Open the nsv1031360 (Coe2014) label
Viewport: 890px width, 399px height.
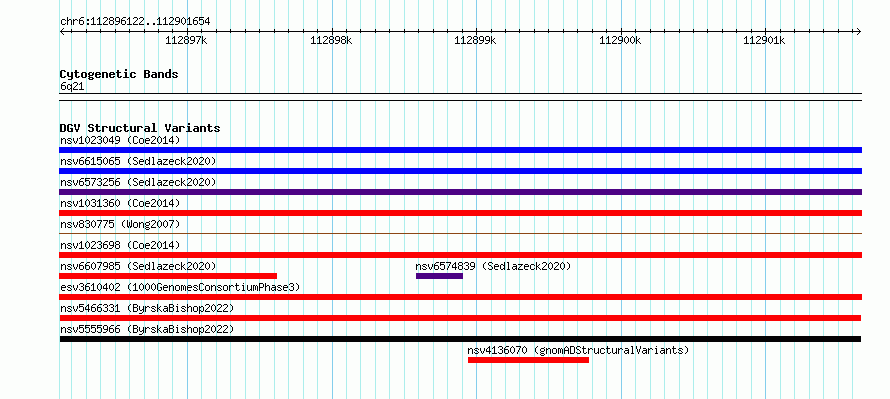click(120, 203)
